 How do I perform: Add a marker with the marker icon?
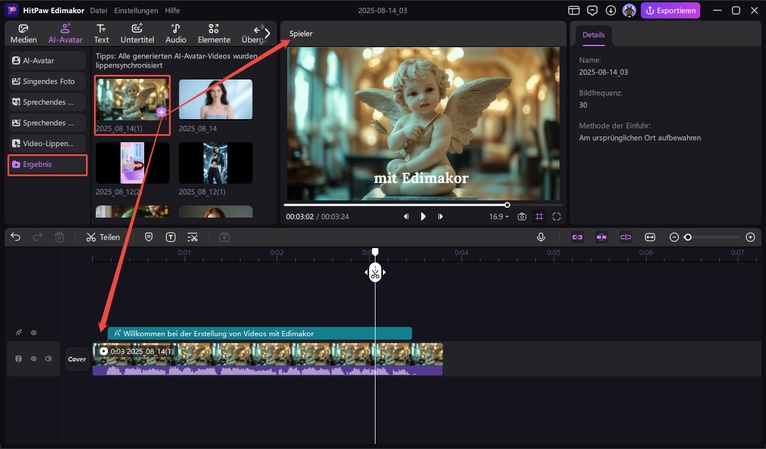(x=149, y=237)
